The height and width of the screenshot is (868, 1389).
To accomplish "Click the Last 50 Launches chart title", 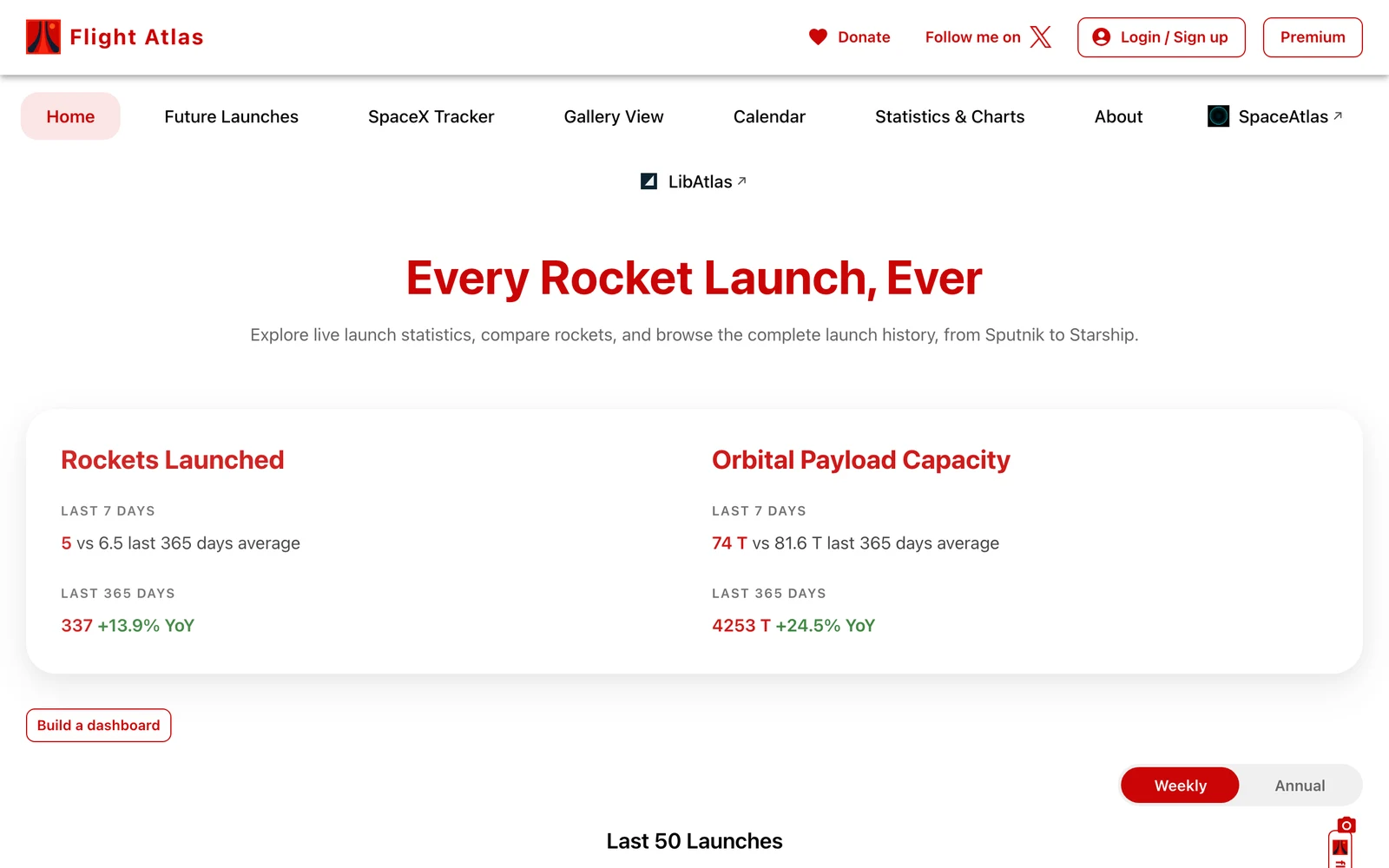I will [694, 841].
